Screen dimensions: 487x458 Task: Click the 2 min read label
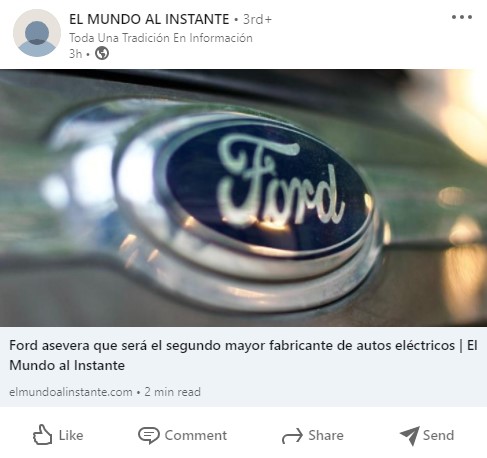tap(172, 392)
